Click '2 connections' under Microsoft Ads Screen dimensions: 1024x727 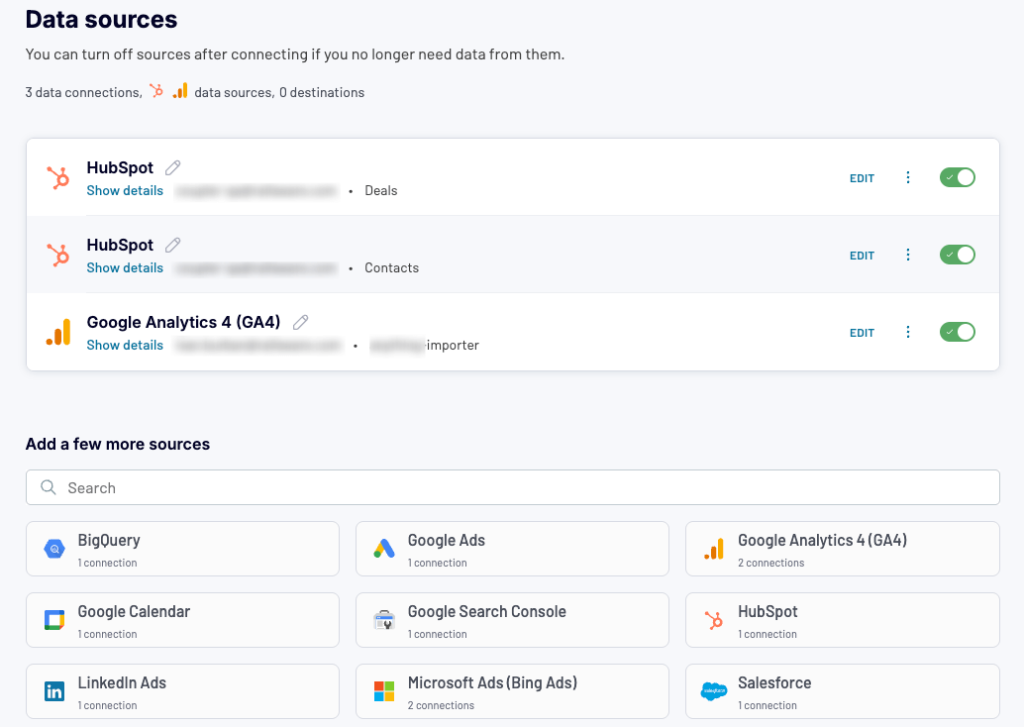(x=441, y=705)
